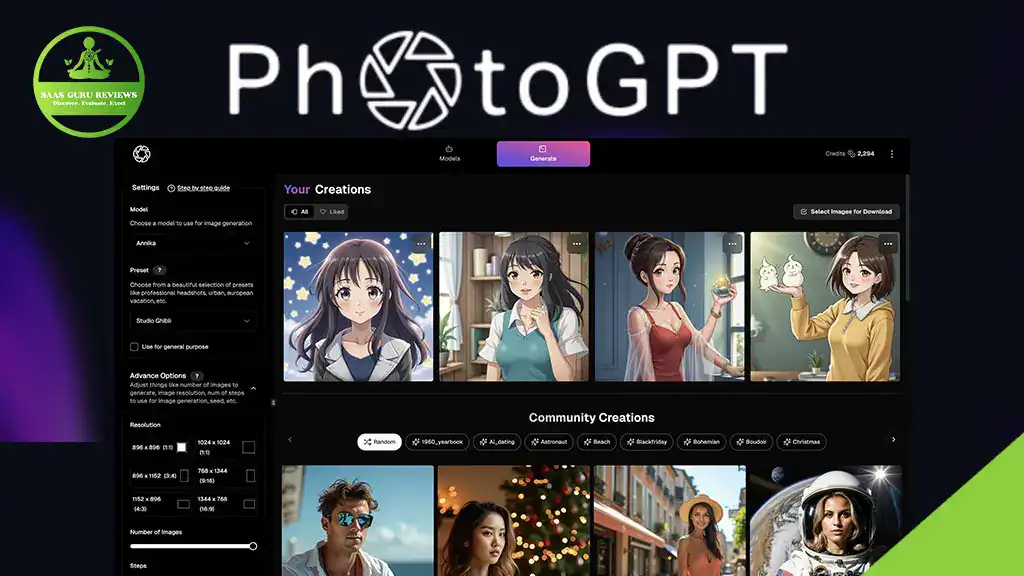Show Liked creations filter
The image size is (1024, 576).
[332, 212]
